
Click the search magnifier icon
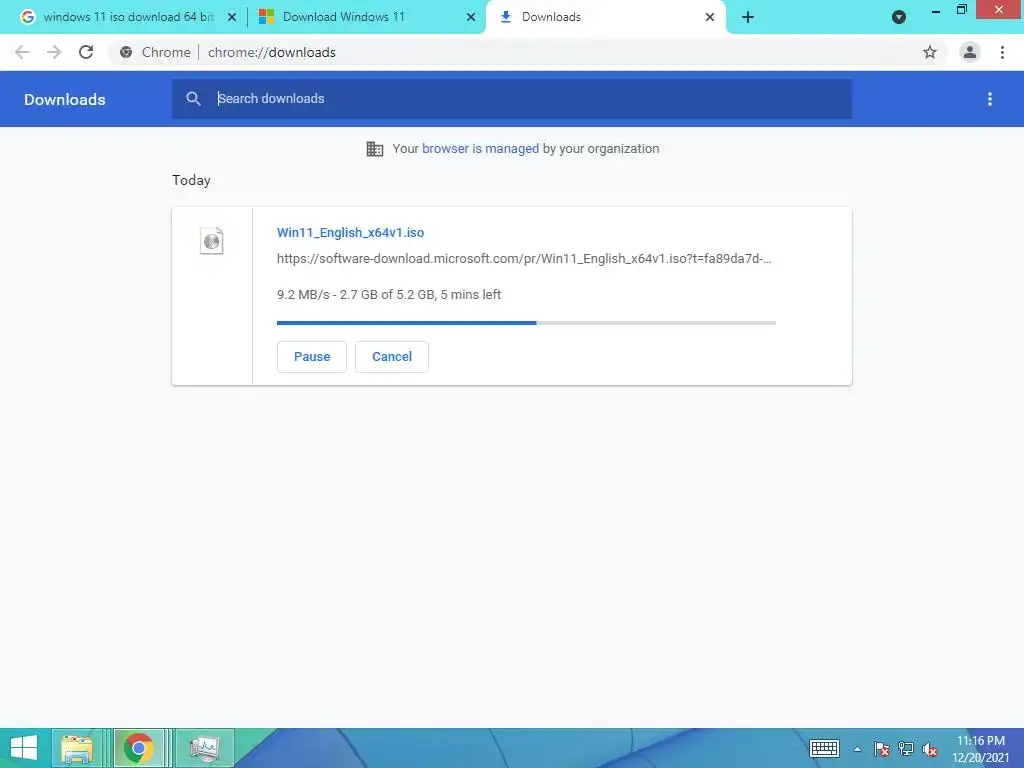pos(193,99)
